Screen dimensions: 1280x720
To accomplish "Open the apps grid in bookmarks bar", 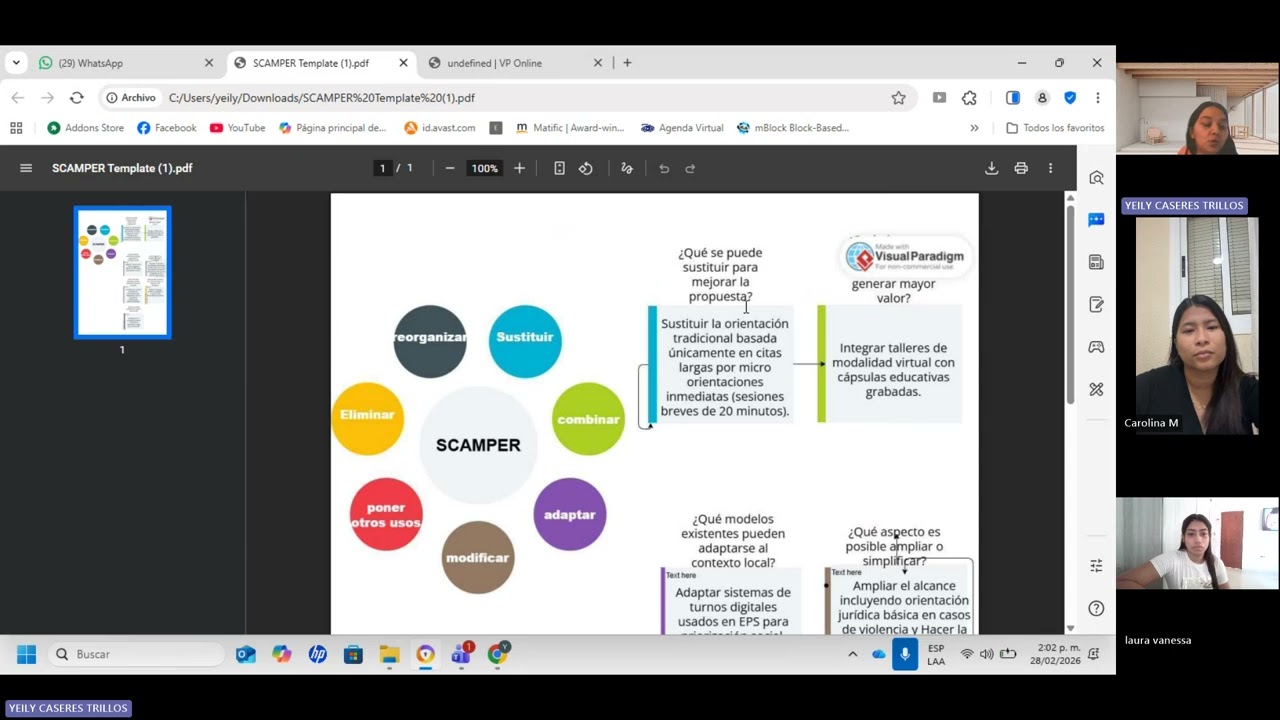I will [x=16, y=128].
